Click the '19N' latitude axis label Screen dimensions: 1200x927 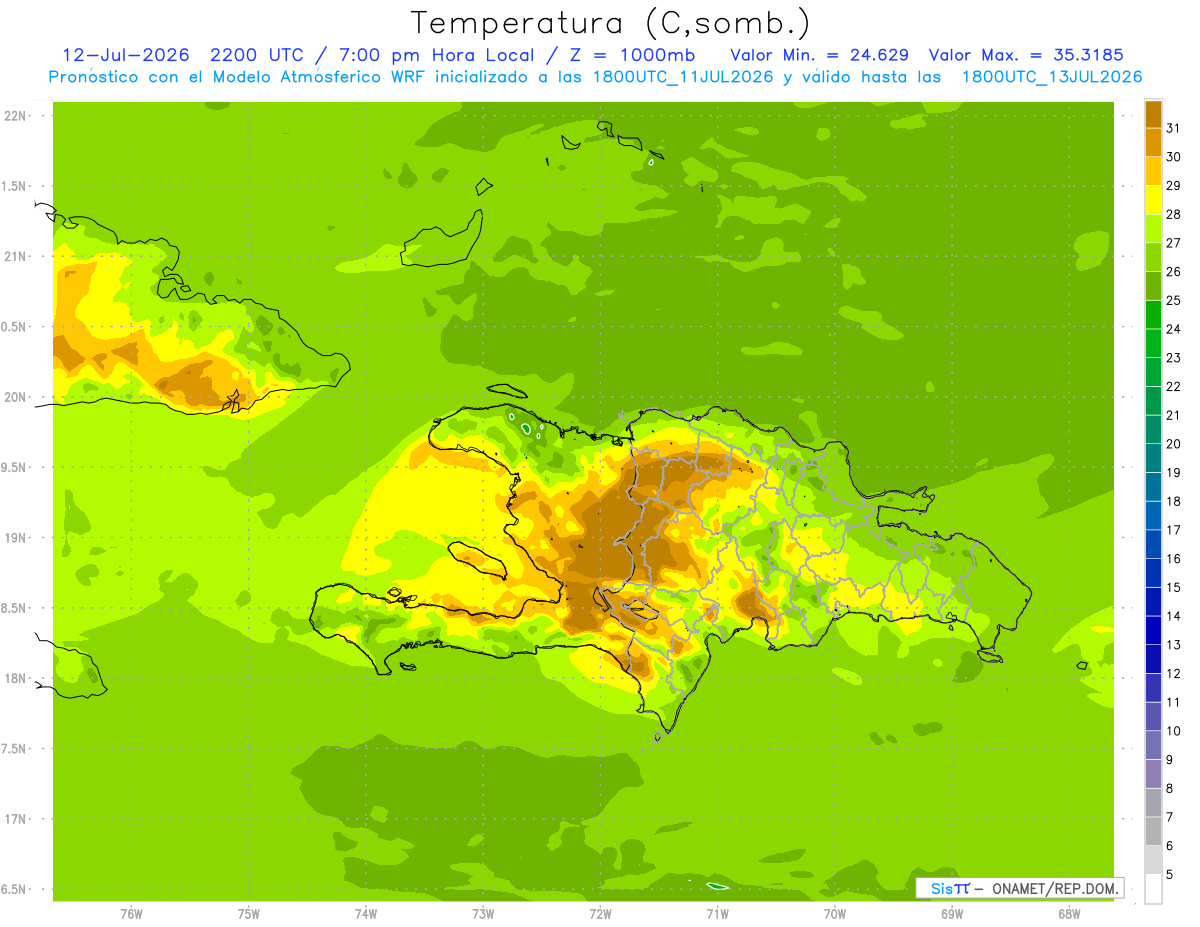(15, 538)
